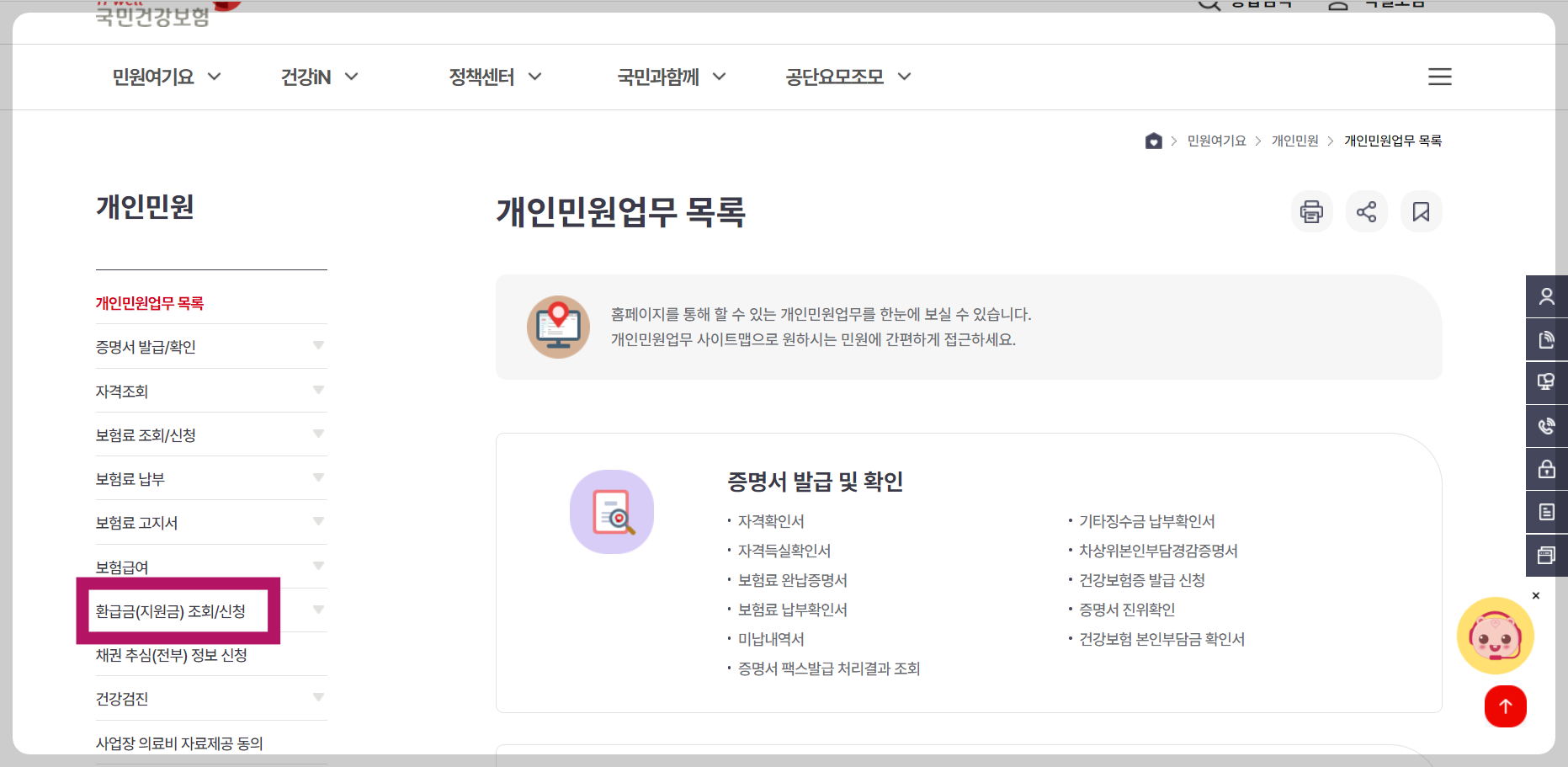Go to home via breadcrumb house icon
The height and width of the screenshot is (767, 1568).
[1153, 141]
